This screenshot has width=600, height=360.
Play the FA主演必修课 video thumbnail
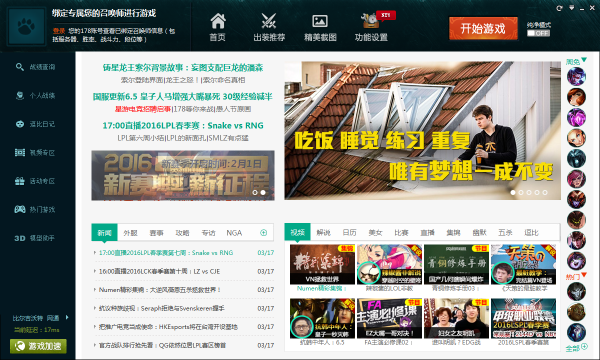pos(390,319)
